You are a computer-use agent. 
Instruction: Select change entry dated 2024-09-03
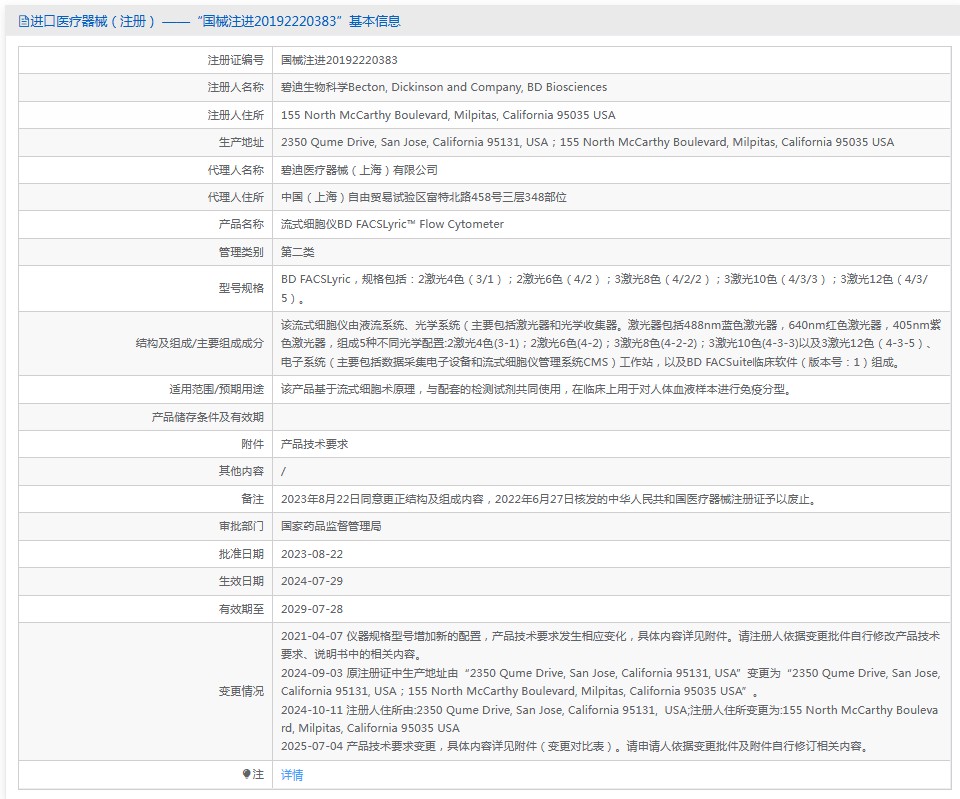coord(610,682)
